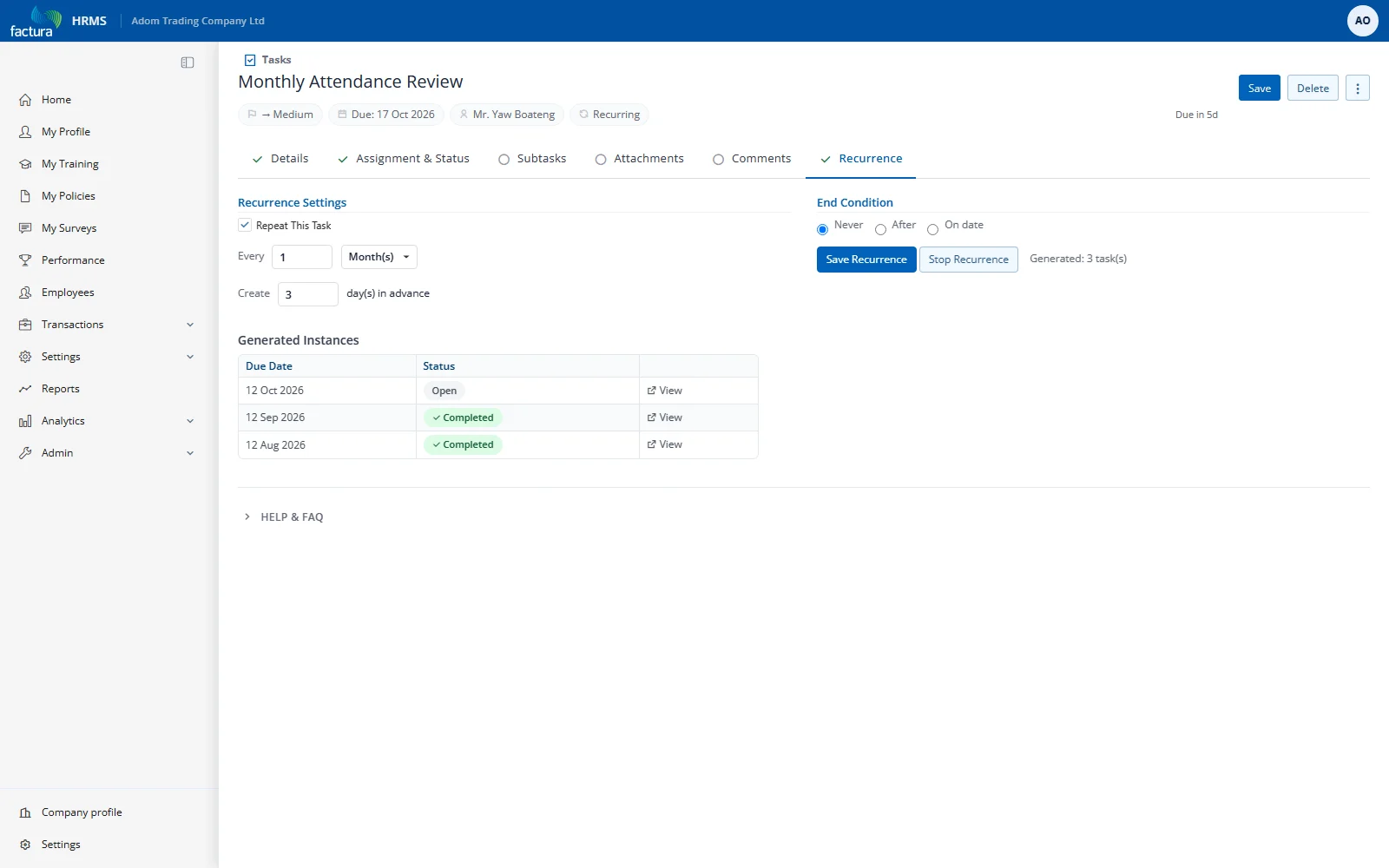Screen dimensions: 1389x868
Task: Click the Stop Recurrence button
Action: 969,260
